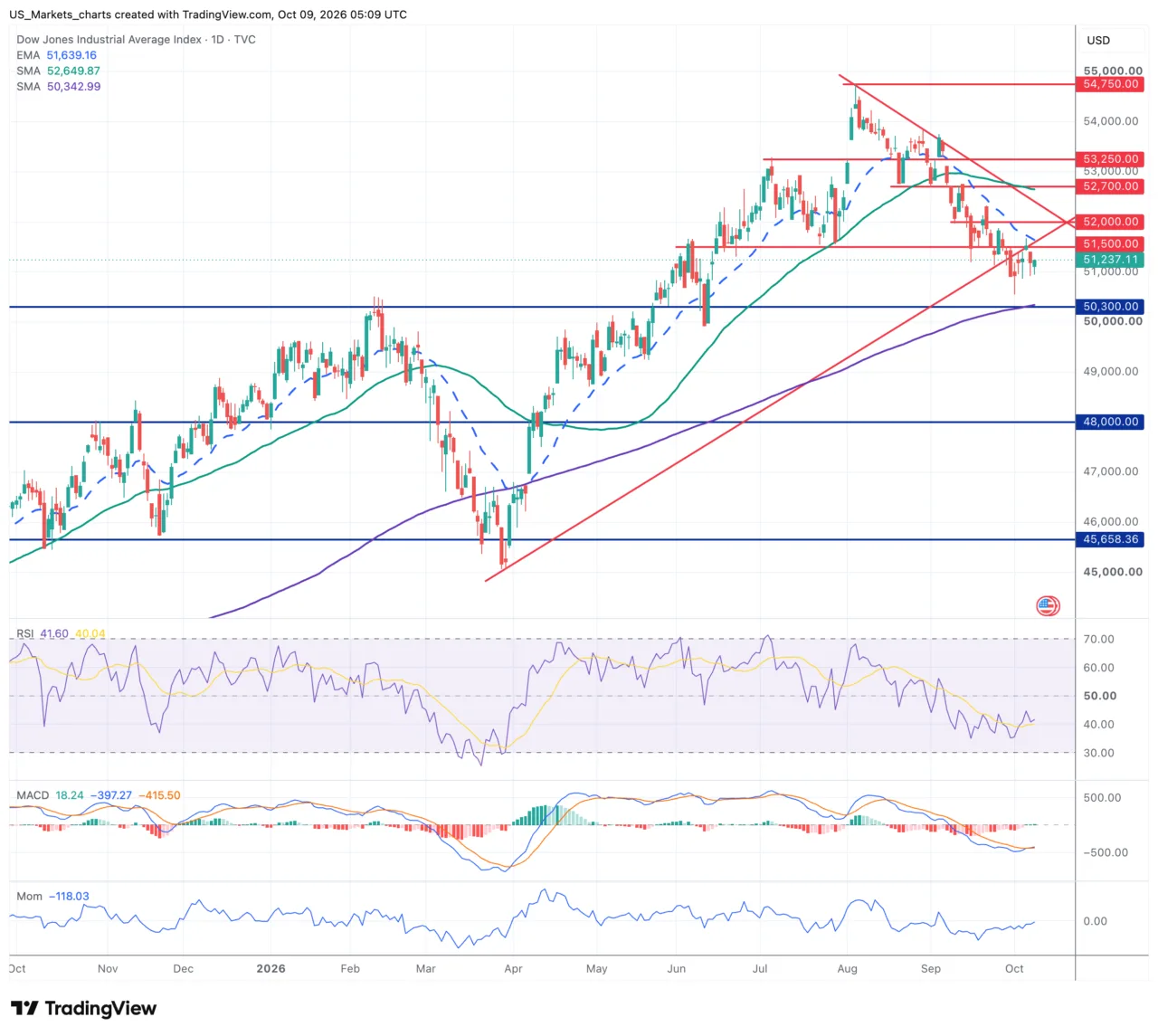Click the current price label 51,237.11

(x=1110, y=260)
